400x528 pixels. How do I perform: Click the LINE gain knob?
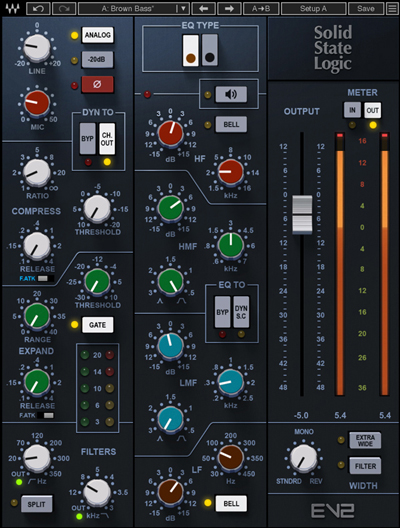[x=37, y=48]
